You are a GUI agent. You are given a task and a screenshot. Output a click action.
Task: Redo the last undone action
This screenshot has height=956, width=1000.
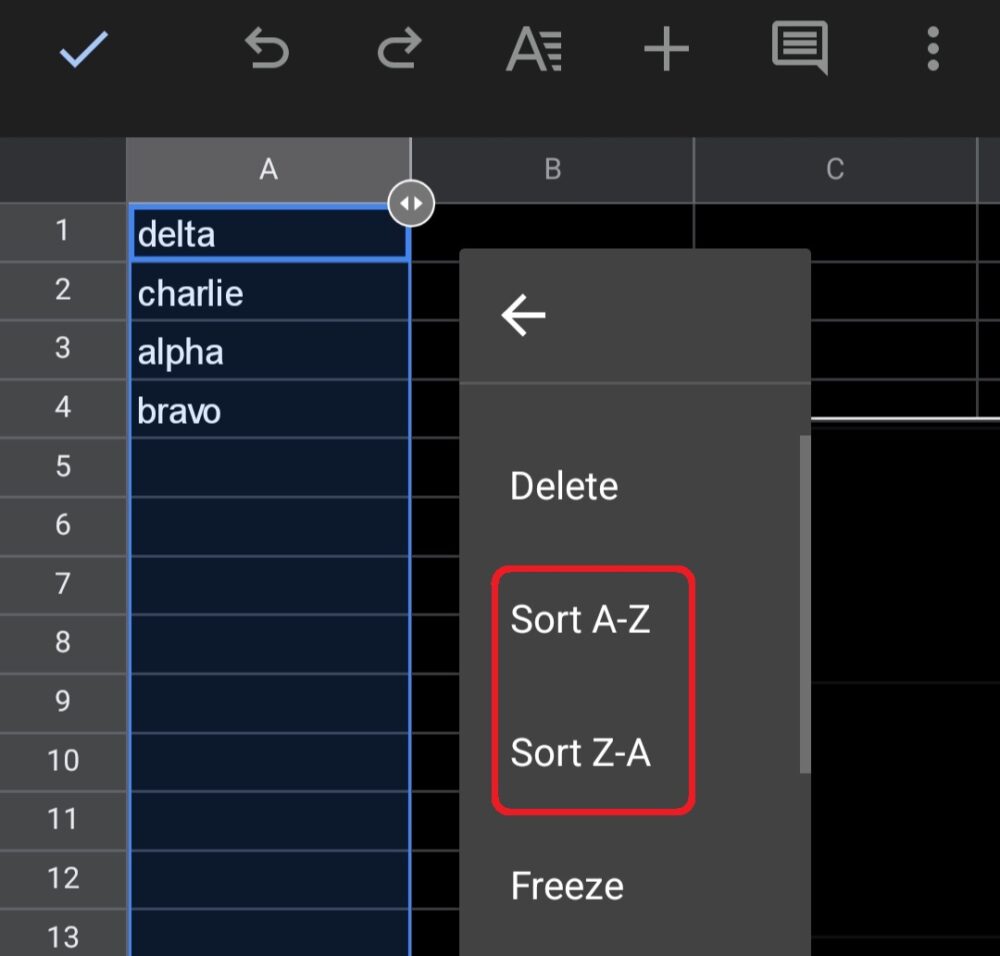click(x=399, y=50)
